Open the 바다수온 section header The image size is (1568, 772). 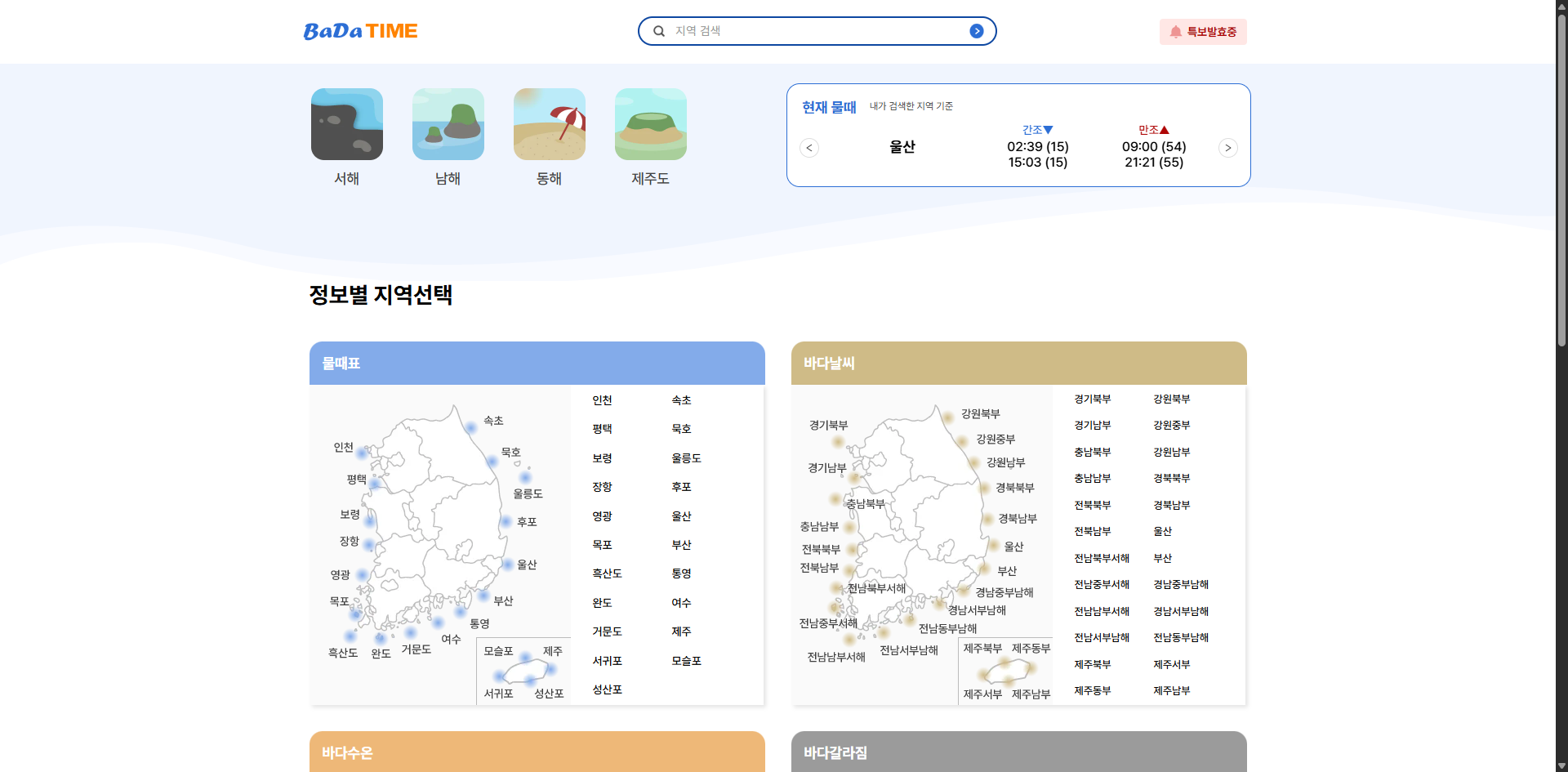point(537,752)
